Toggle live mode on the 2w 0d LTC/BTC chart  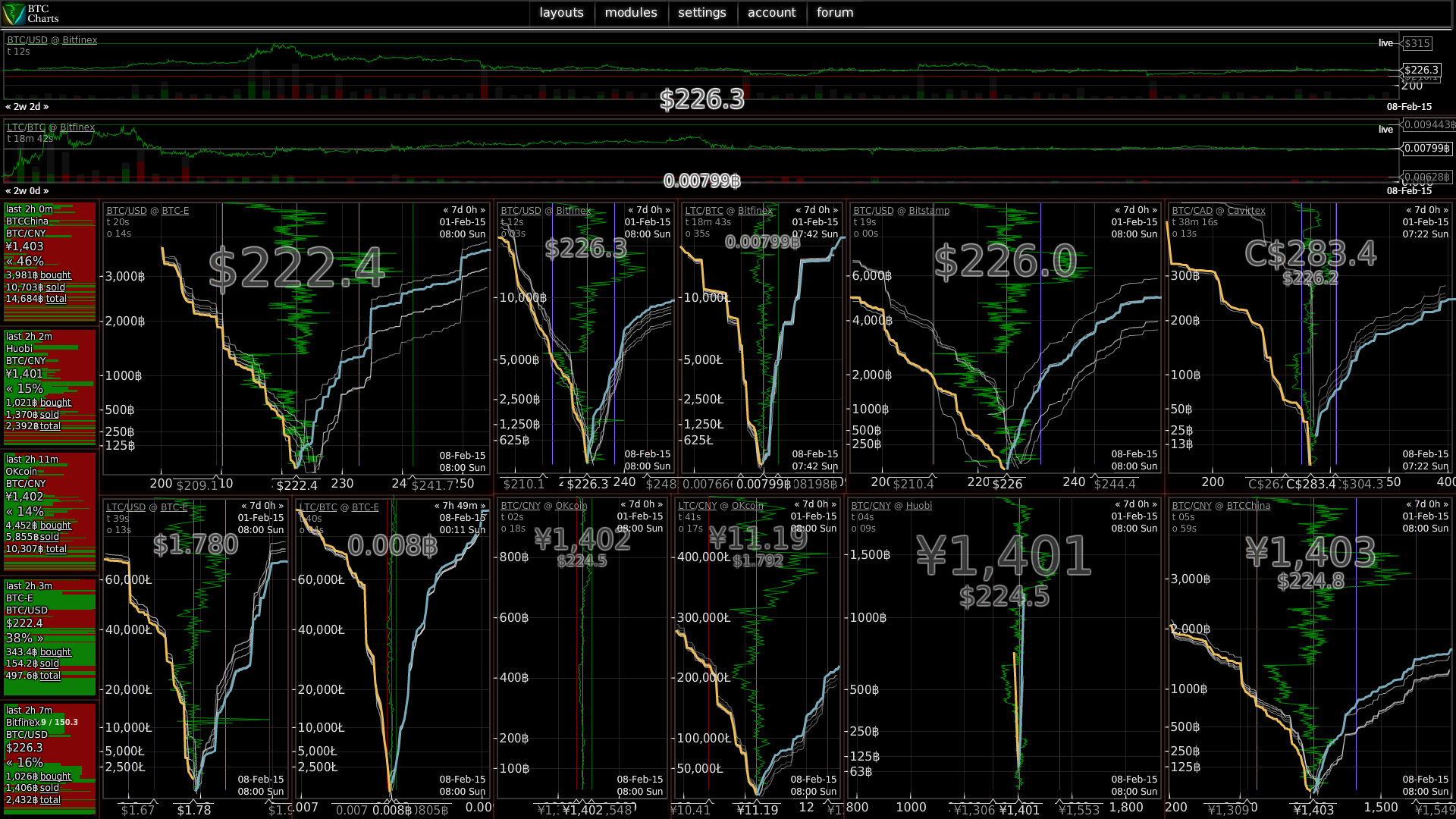tap(1385, 130)
